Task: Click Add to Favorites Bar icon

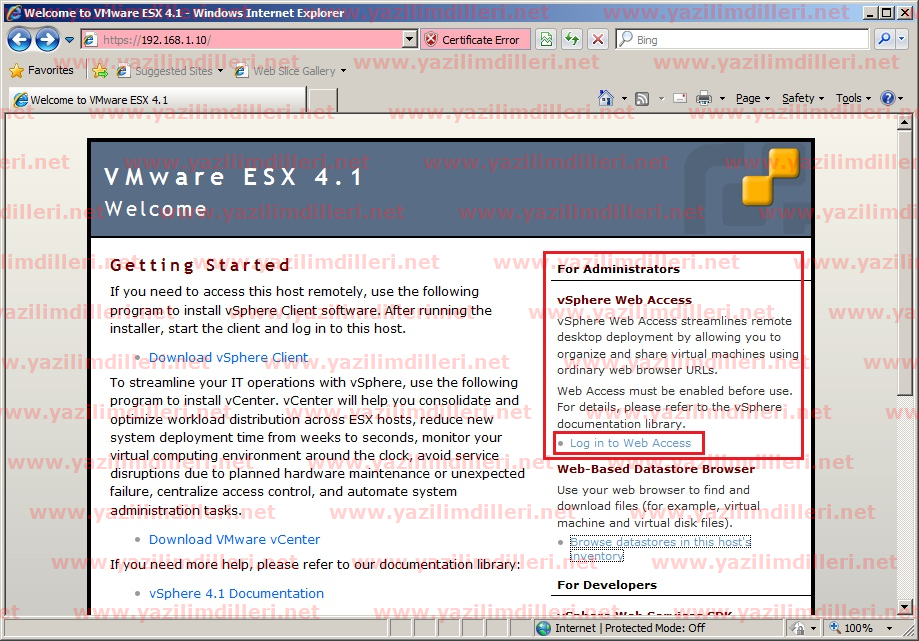Action: (100, 71)
